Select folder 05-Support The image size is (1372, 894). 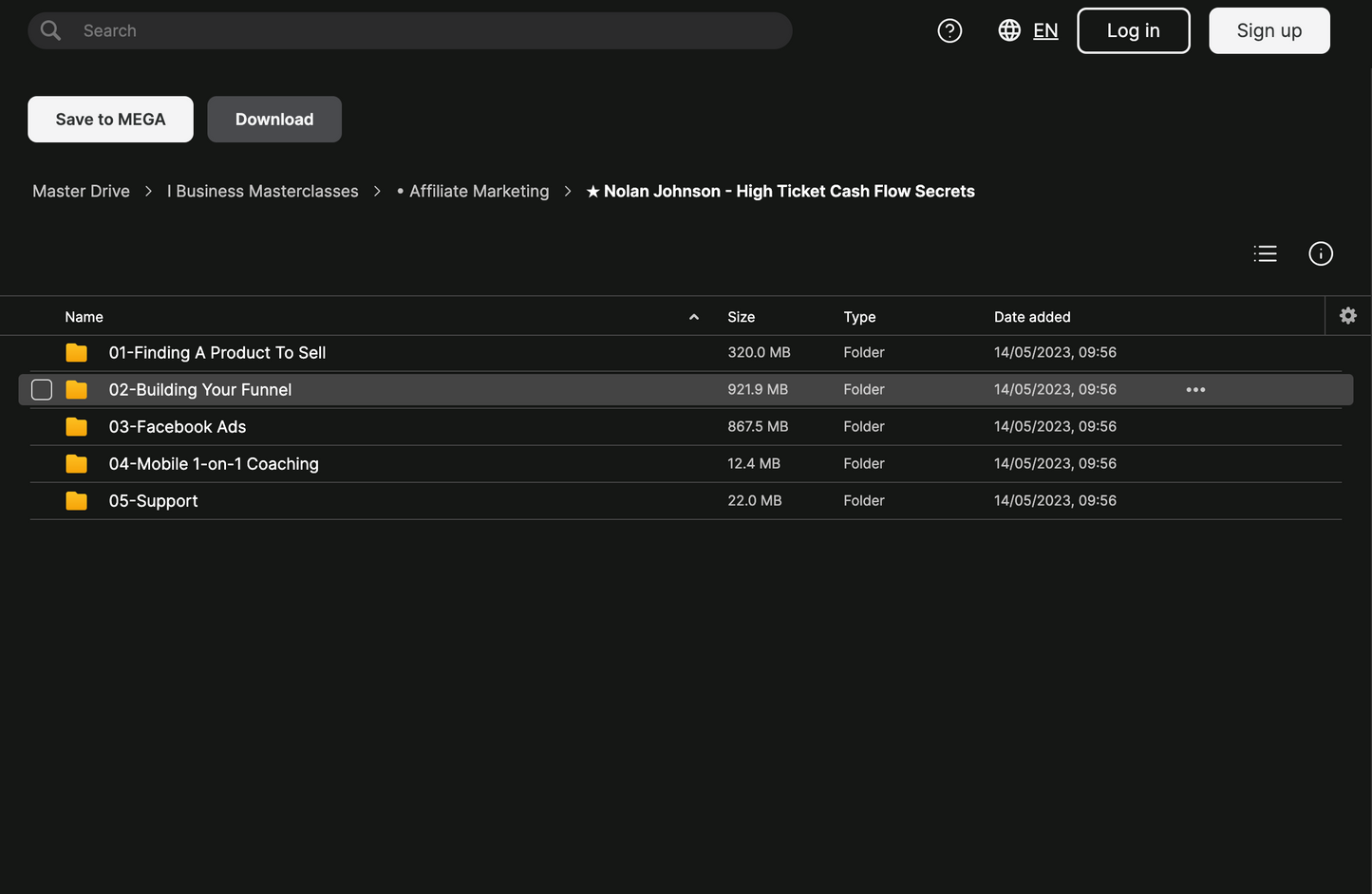(x=153, y=501)
